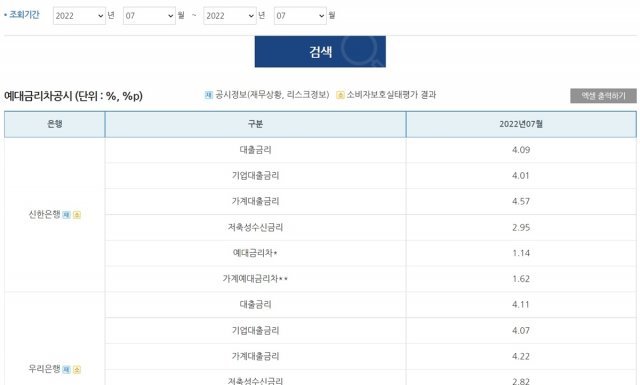Click the 엑셀 출력하기 button
The image size is (640, 385).
click(x=603, y=96)
